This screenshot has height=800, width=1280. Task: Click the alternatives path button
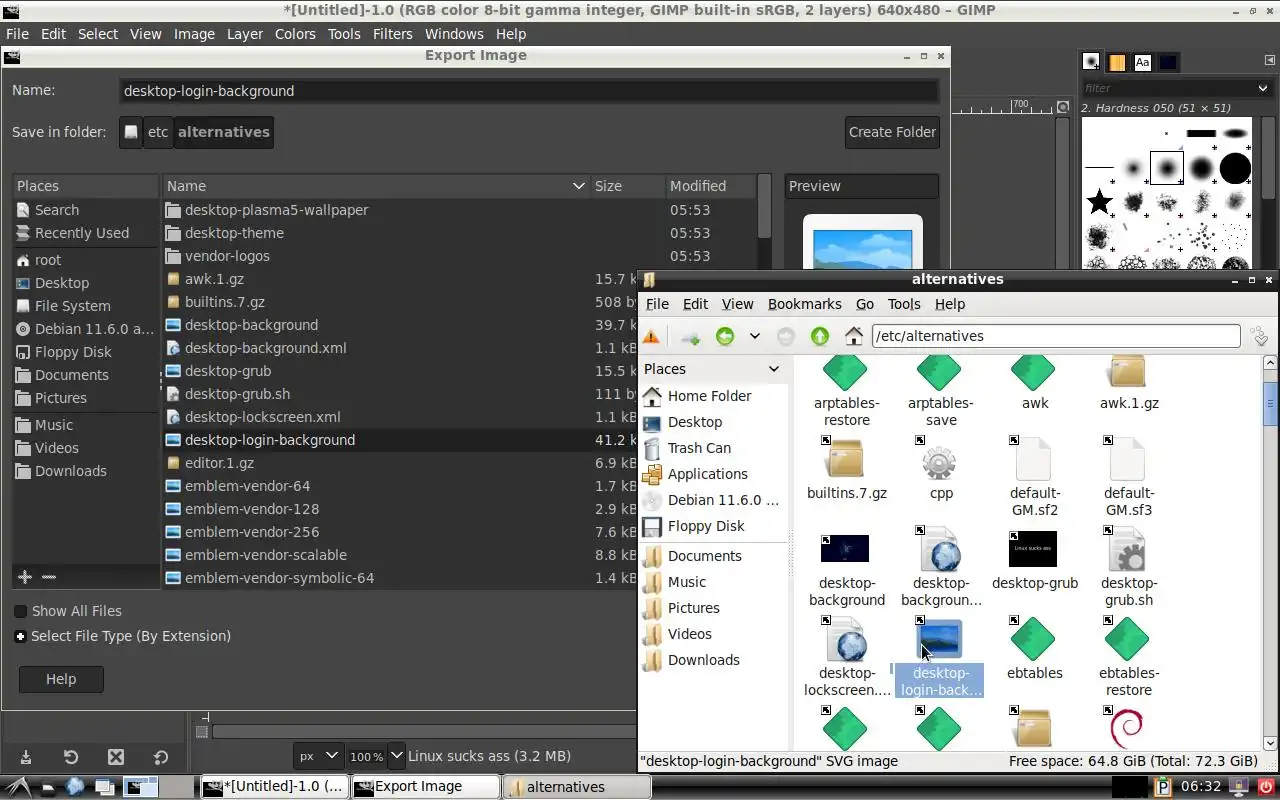[x=224, y=132]
